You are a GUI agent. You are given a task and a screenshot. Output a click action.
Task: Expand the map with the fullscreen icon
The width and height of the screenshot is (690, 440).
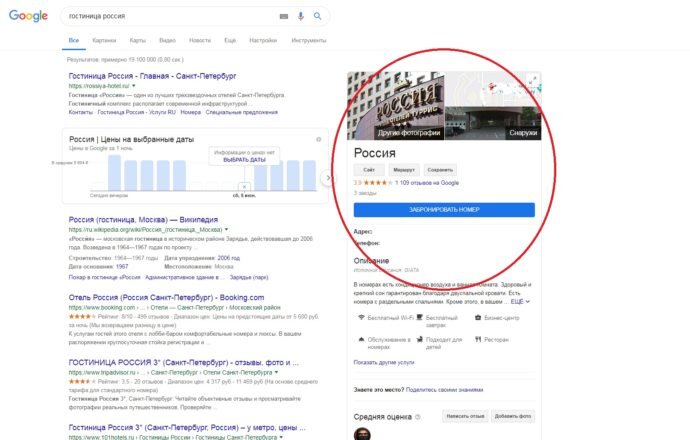point(533,81)
